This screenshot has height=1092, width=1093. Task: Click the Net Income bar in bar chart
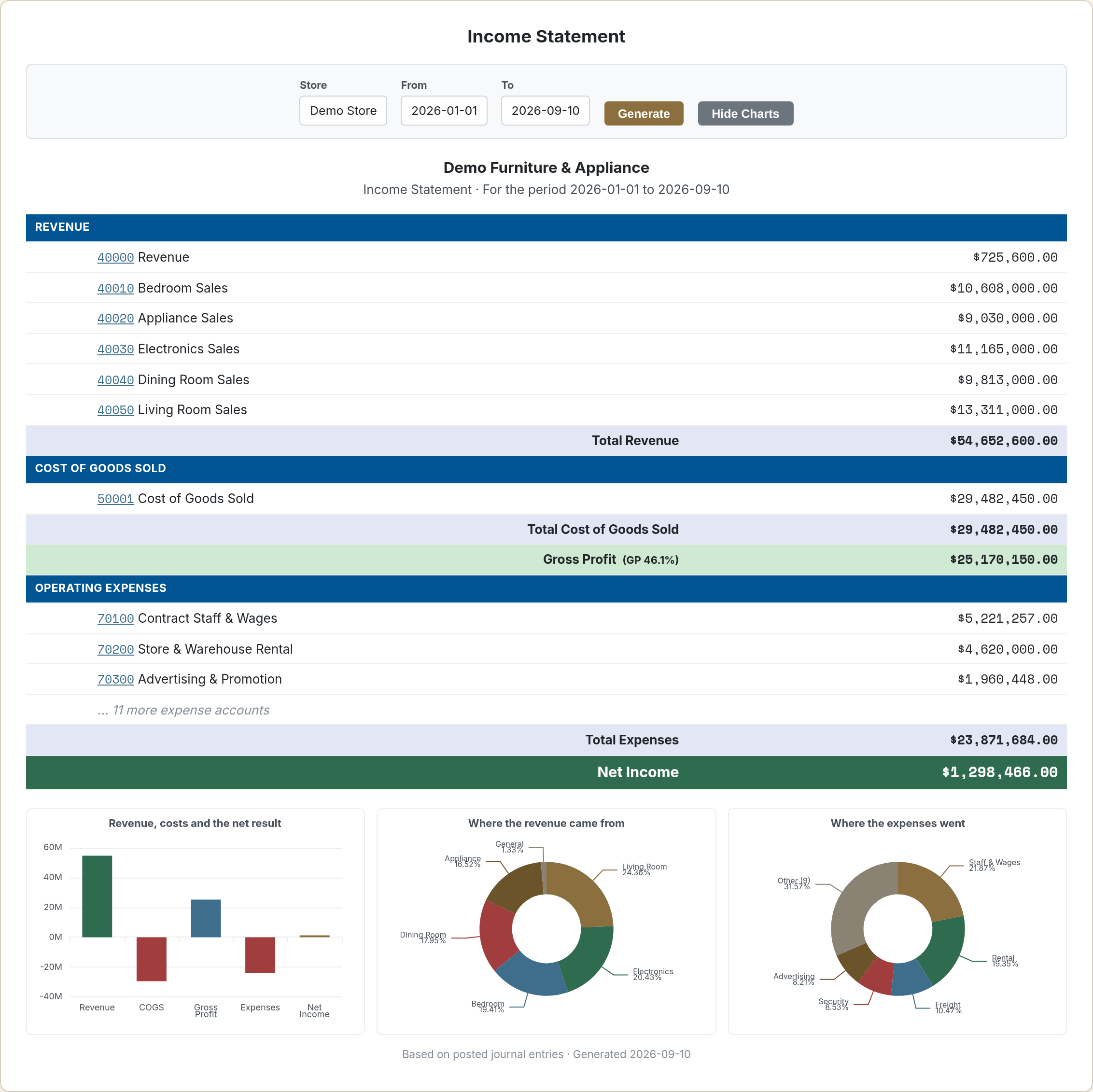314,937
